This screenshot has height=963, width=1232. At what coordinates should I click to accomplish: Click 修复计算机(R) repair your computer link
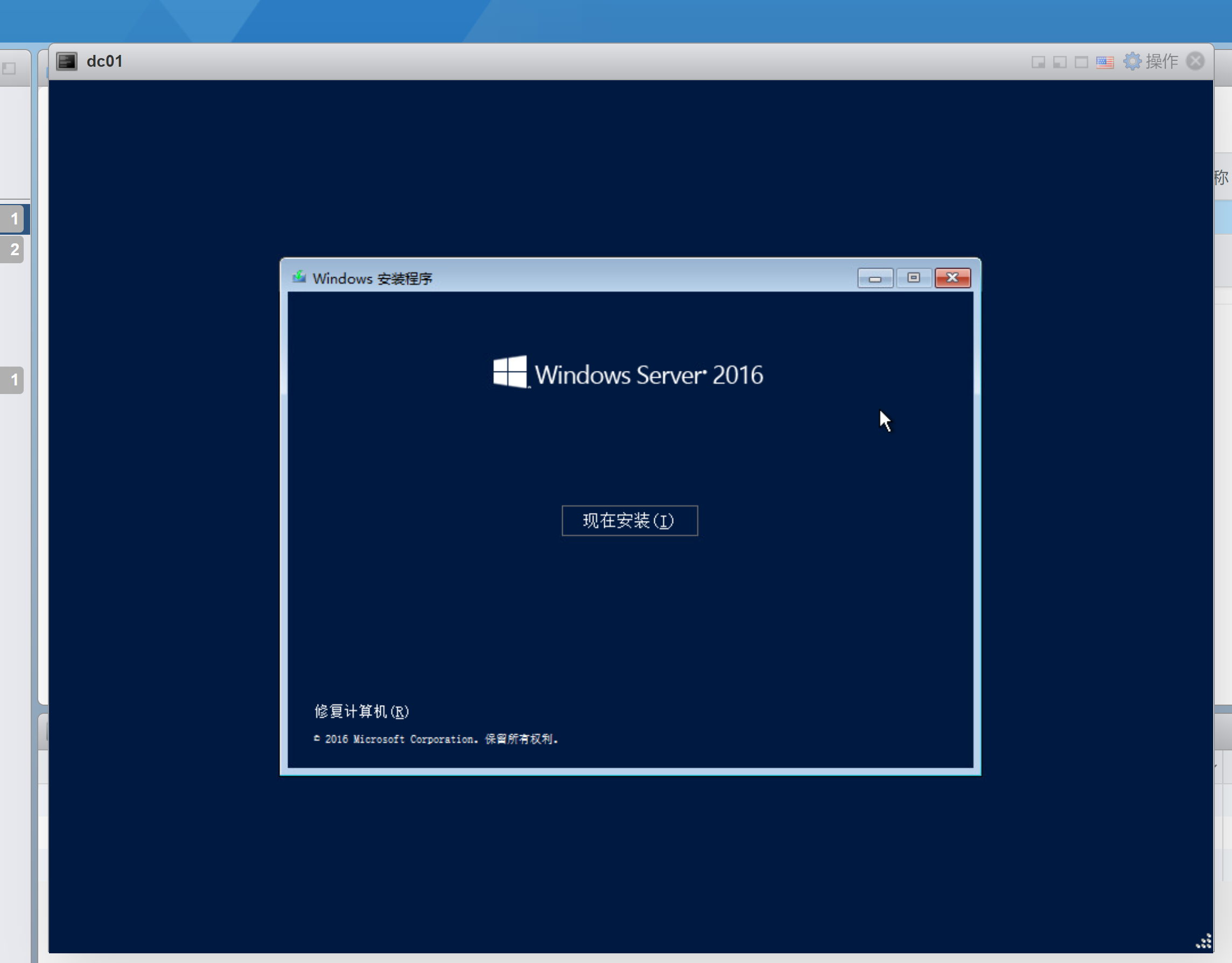point(361,711)
